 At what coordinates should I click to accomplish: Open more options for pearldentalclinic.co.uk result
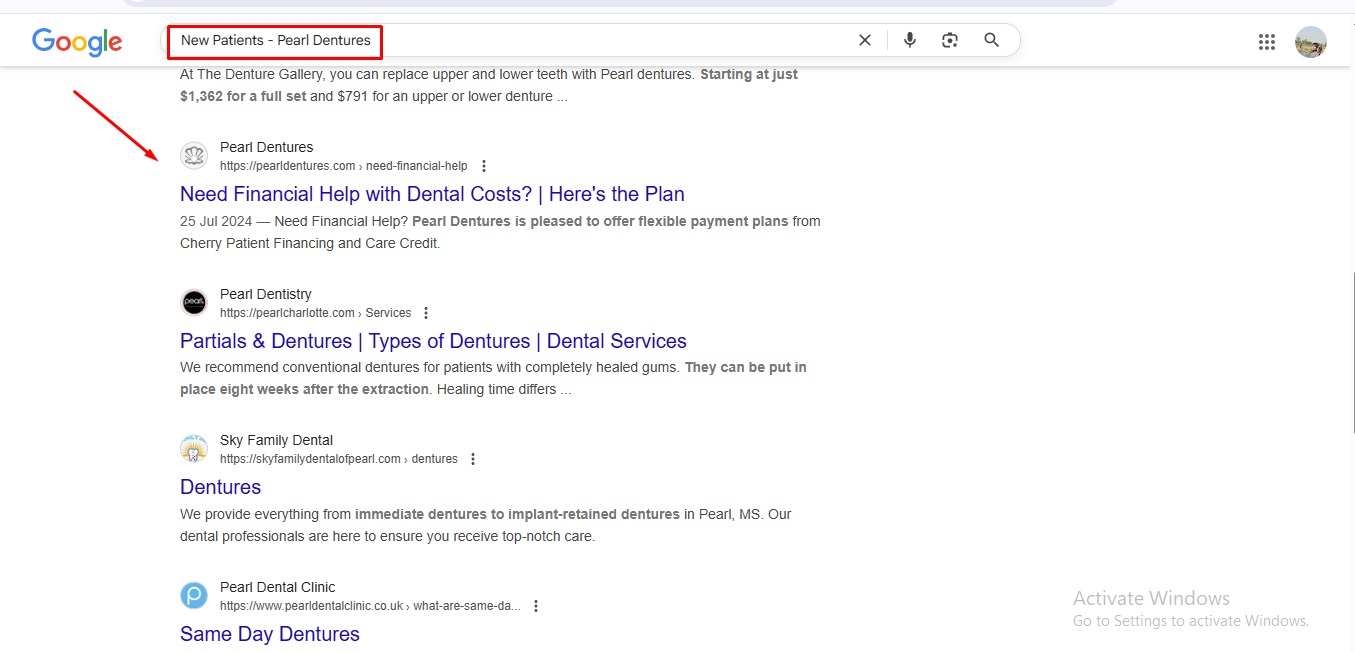tap(536, 606)
